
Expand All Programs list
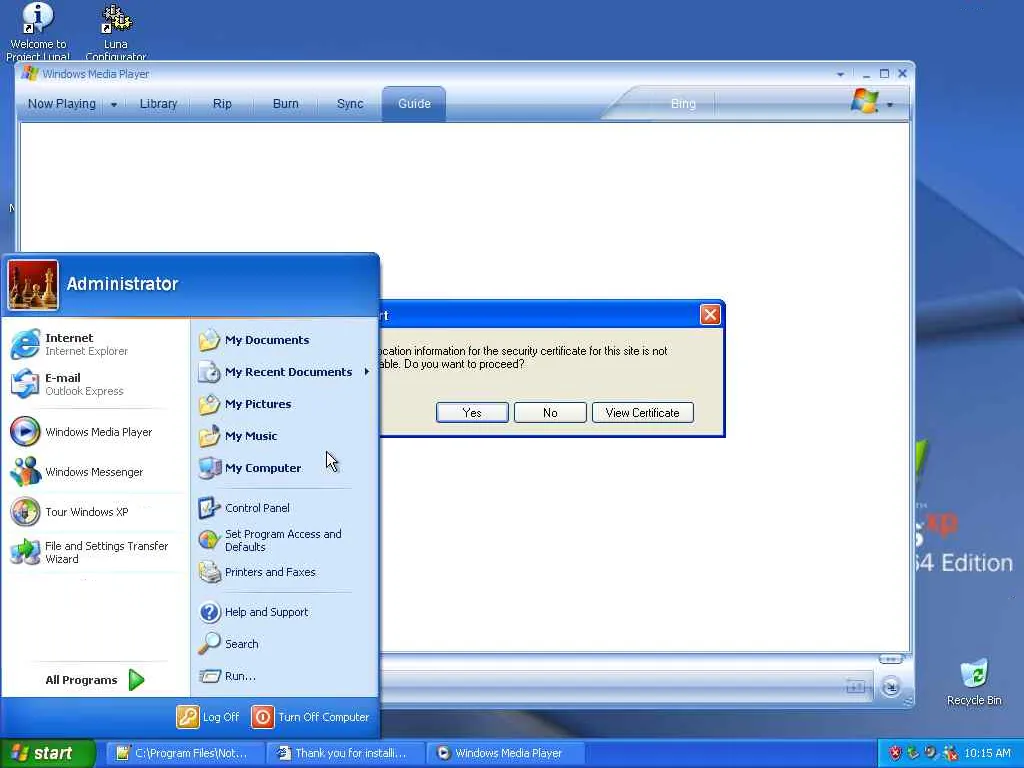tap(95, 680)
